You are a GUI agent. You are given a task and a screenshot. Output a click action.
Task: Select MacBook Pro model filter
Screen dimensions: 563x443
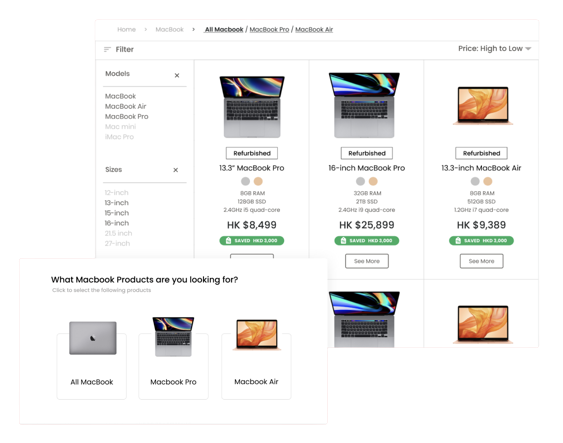126,116
